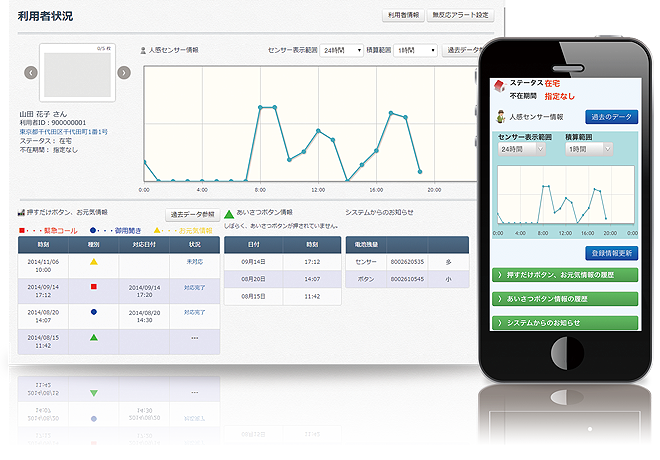Screen dimensions: 660x460
Task: Tap the person sensor icon on phone screen
Action: tap(500, 117)
